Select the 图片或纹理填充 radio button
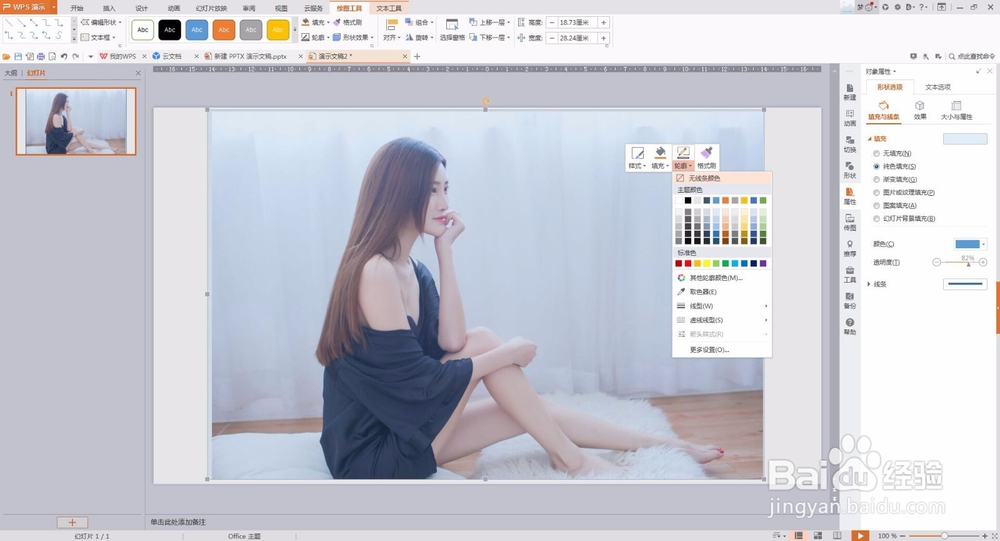This screenshot has height=541, width=1000. coord(876,192)
